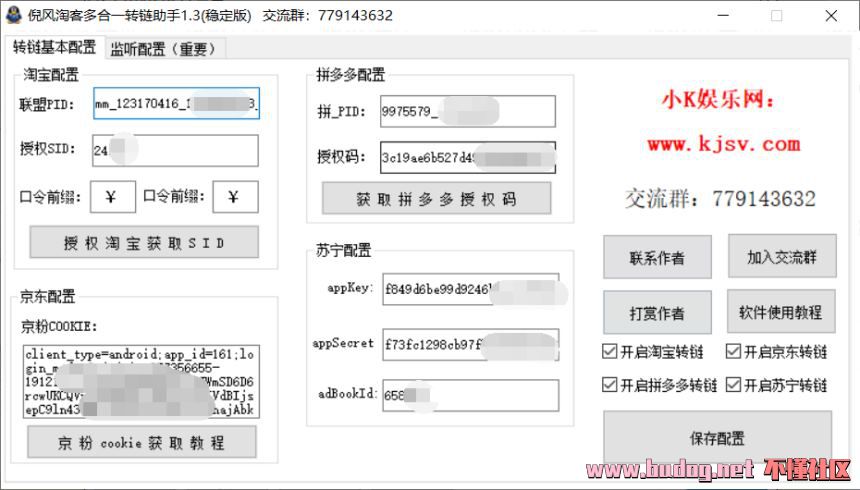The image size is (860, 490).
Task: Minimize the window
Action: tap(723, 15)
